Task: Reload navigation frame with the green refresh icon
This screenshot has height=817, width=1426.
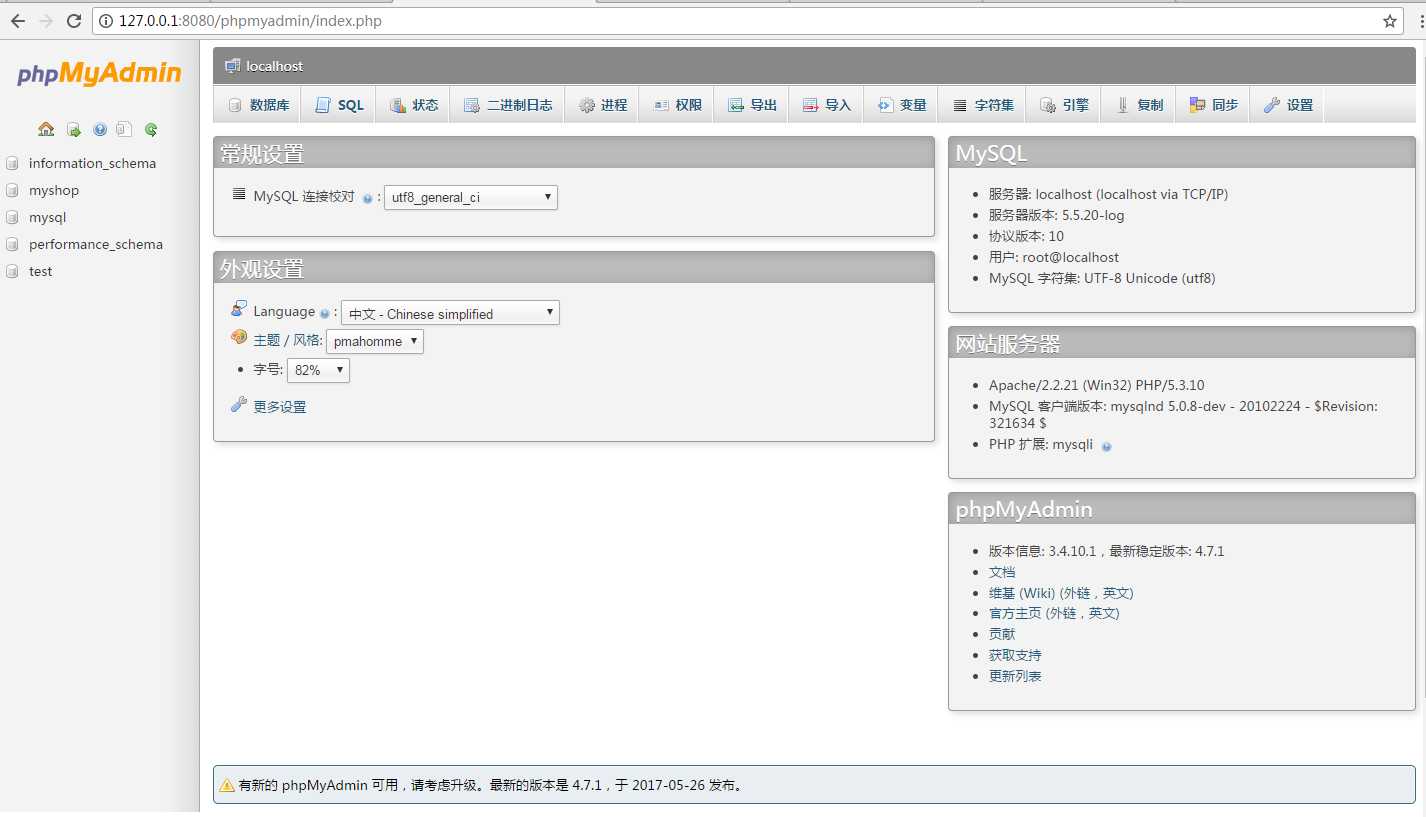Action: point(151,129)
